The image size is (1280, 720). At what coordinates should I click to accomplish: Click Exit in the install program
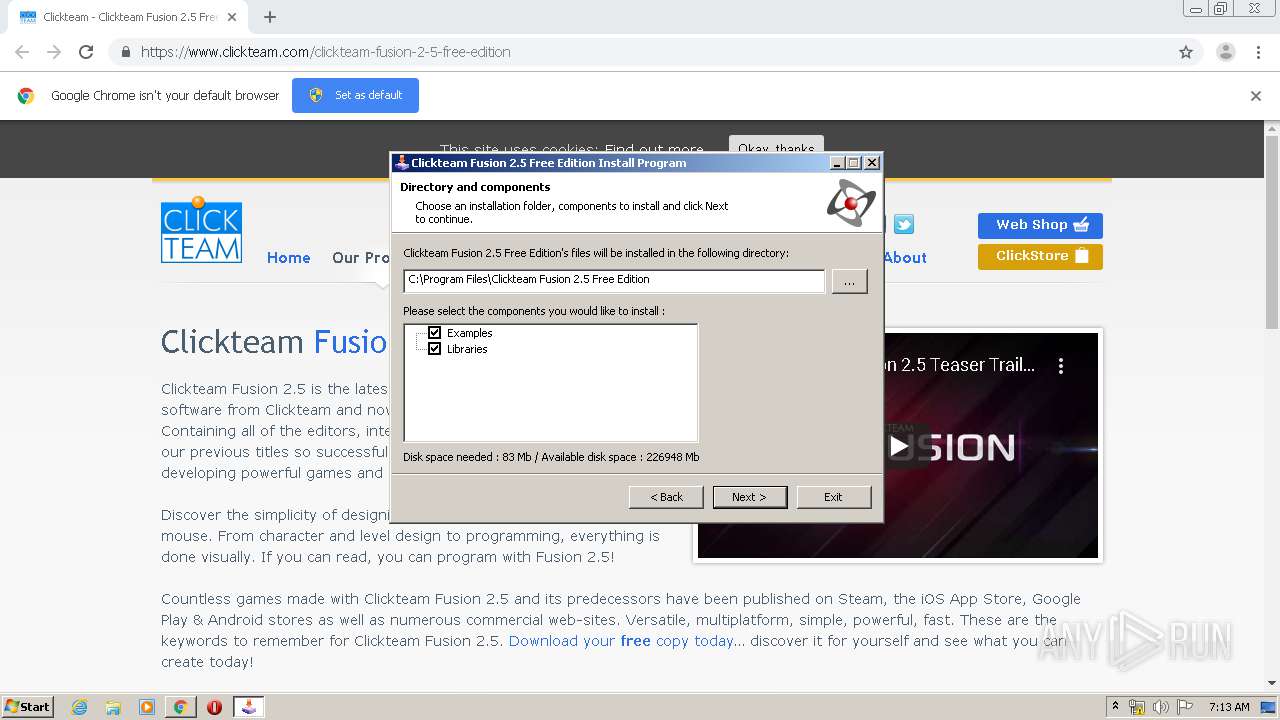coord(833,497)
